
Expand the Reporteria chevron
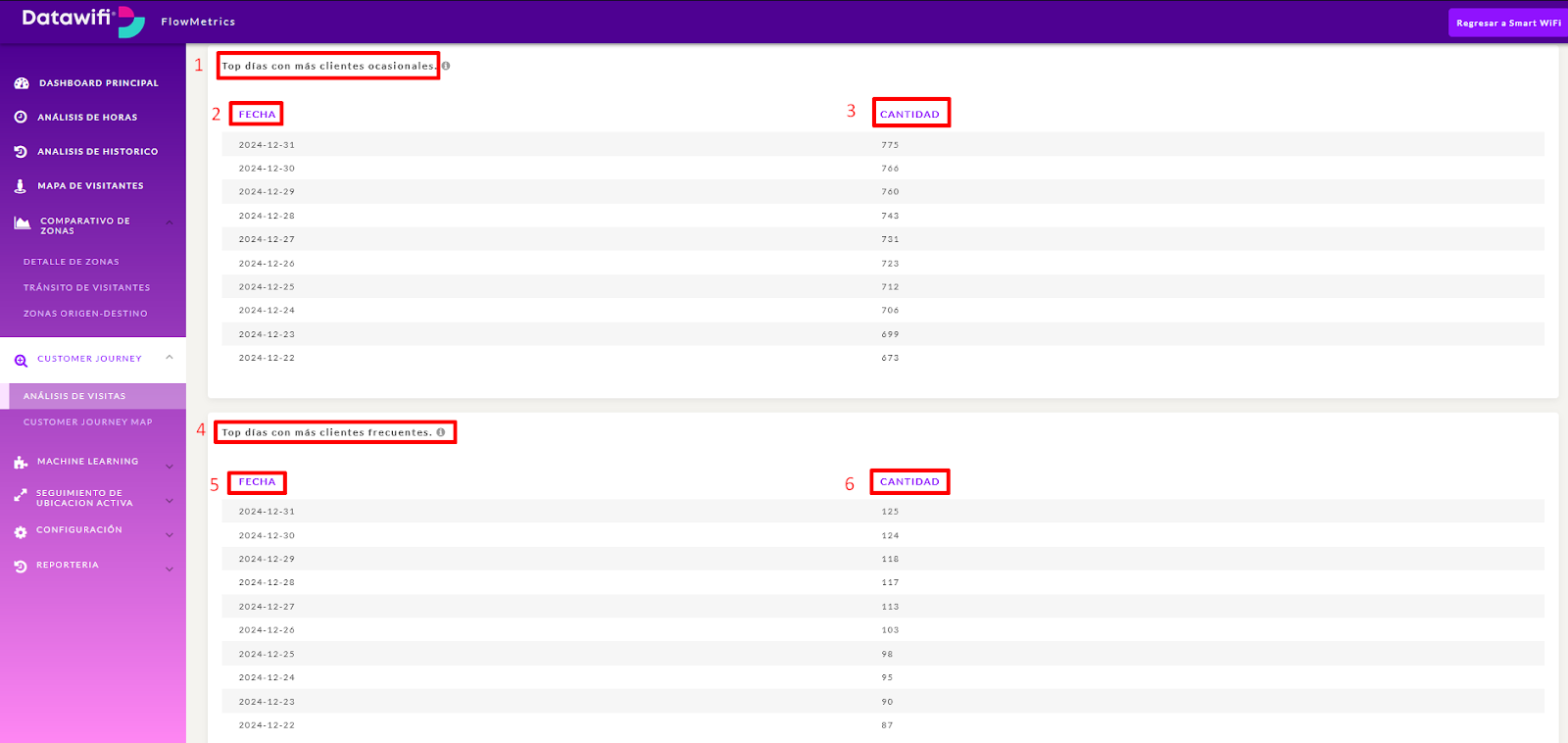point(170,570)
